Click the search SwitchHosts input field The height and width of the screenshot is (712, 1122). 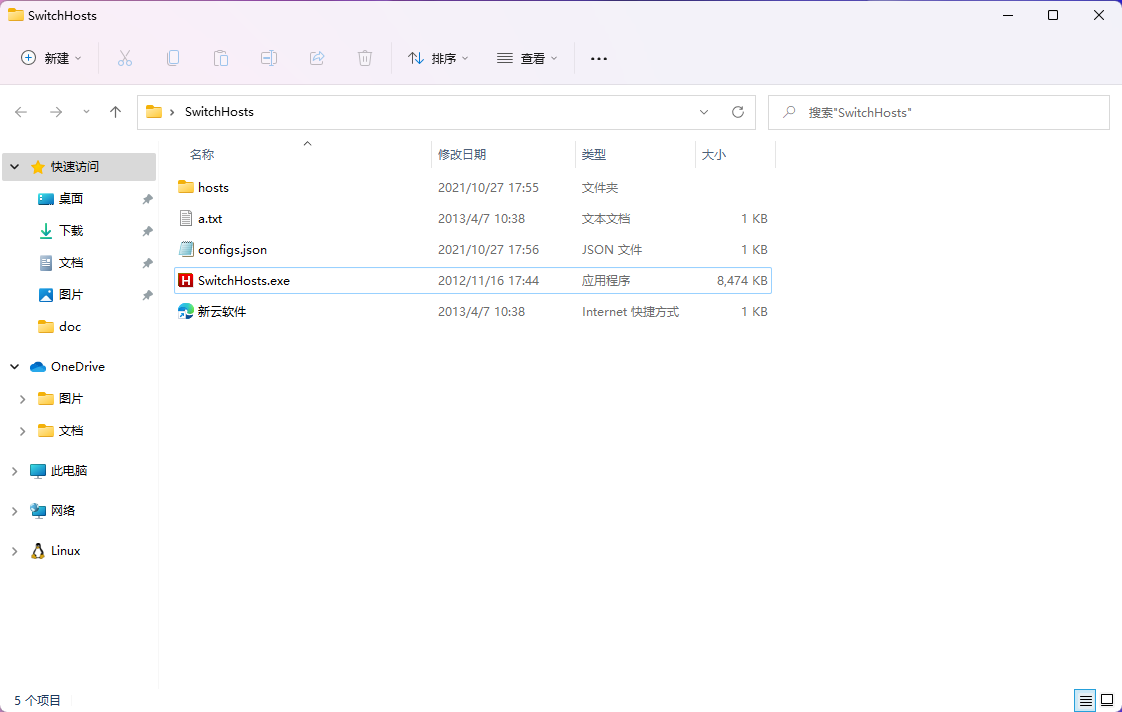[939, 112]
